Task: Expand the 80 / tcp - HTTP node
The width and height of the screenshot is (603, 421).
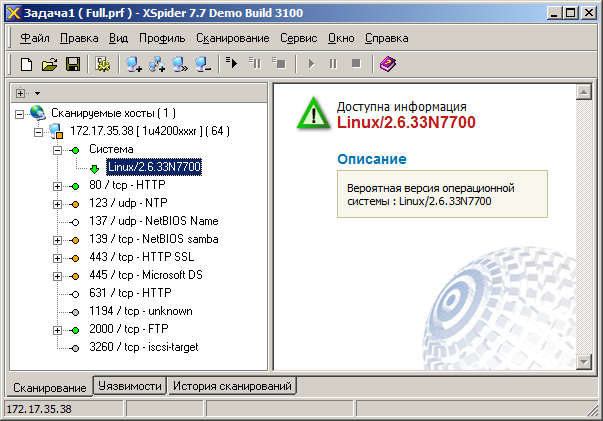Action: [x=57, y=186]
